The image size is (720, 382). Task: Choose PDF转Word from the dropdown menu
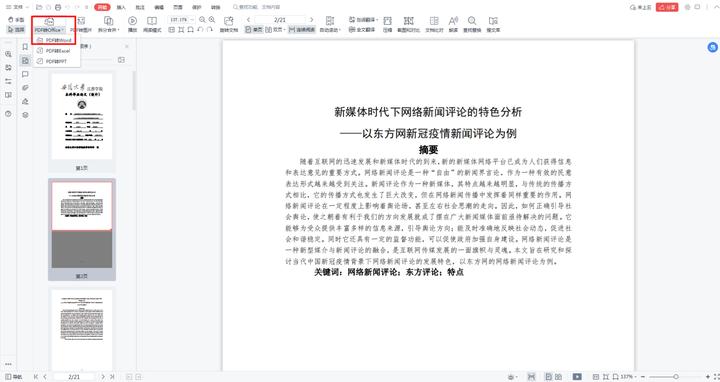pos(57,40)
